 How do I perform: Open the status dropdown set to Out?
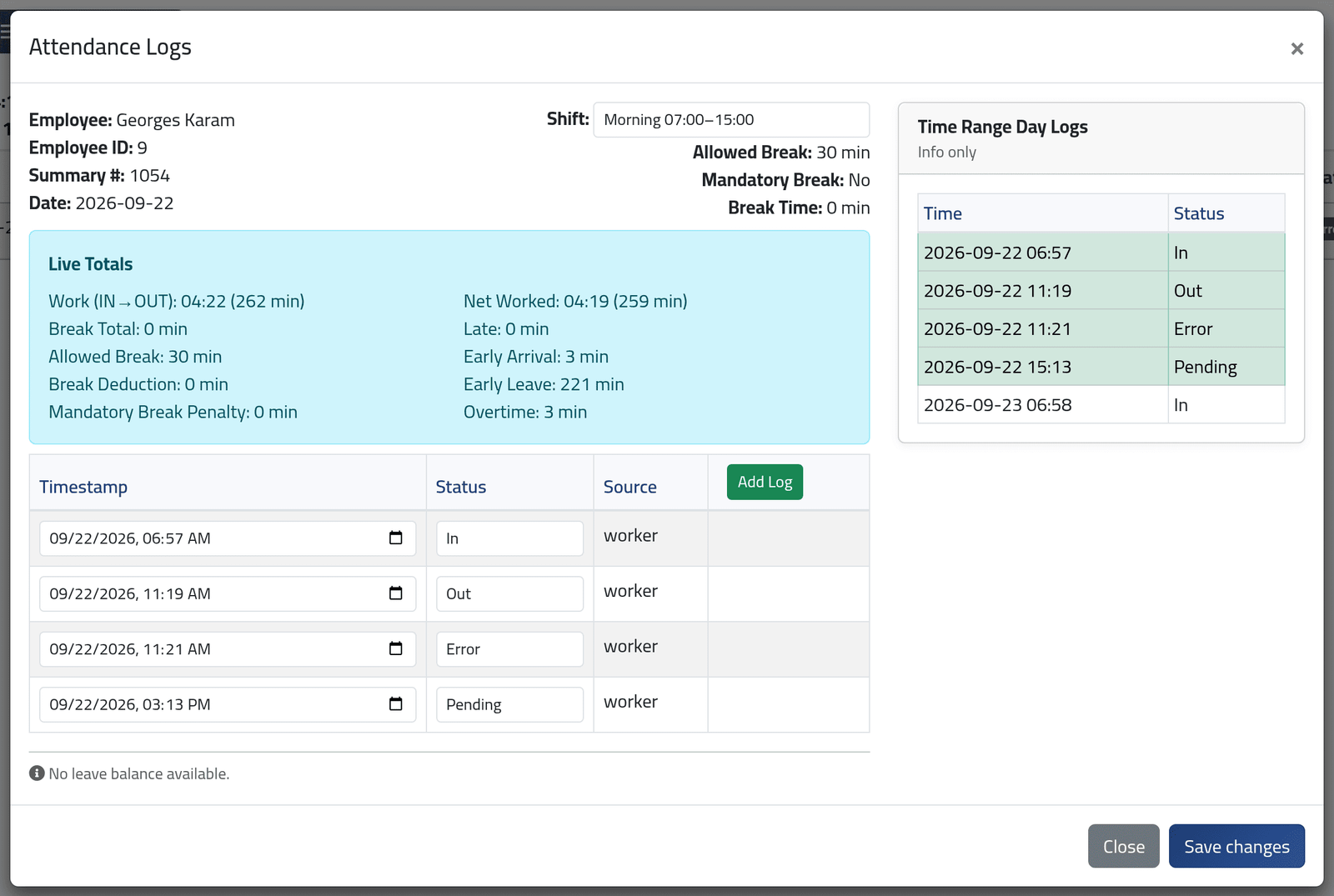(509, 593)
